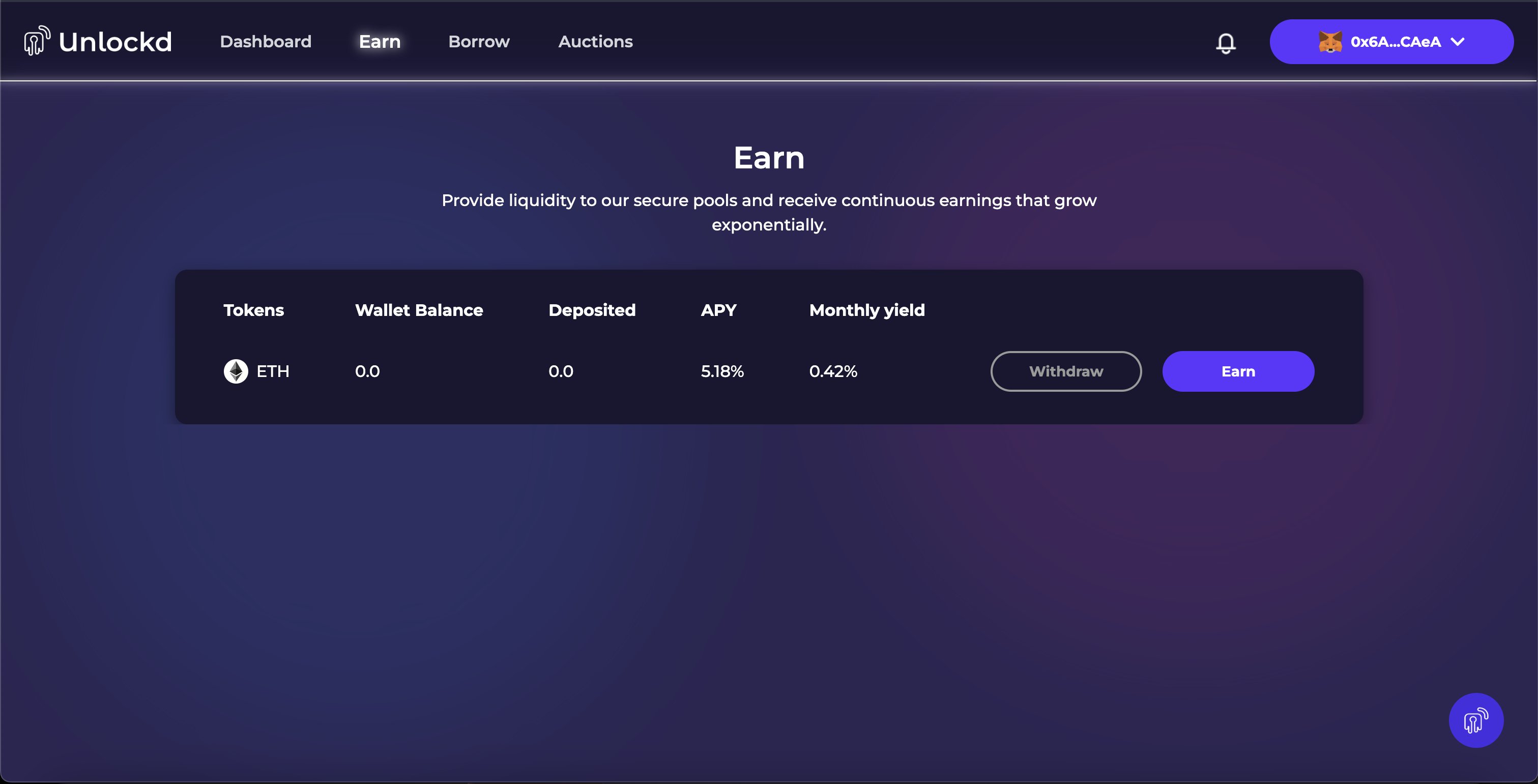This screenshot has width=1538, height=784.
Task: Click the Wallet Balance column header
Action: click(x=419, y=310)
